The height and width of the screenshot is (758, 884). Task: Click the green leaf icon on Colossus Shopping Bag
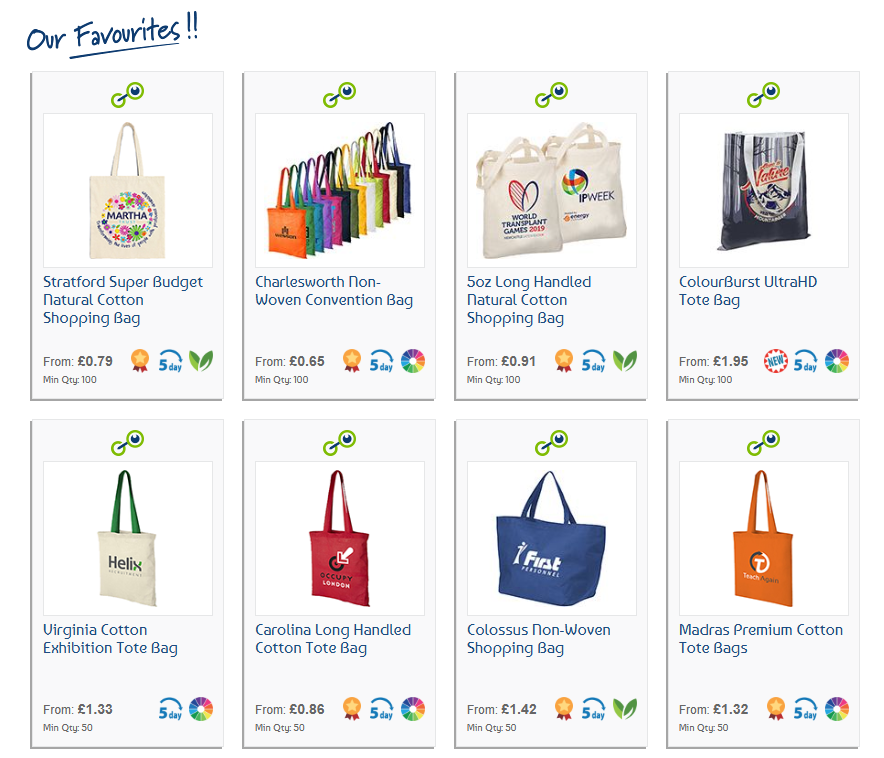625,709
